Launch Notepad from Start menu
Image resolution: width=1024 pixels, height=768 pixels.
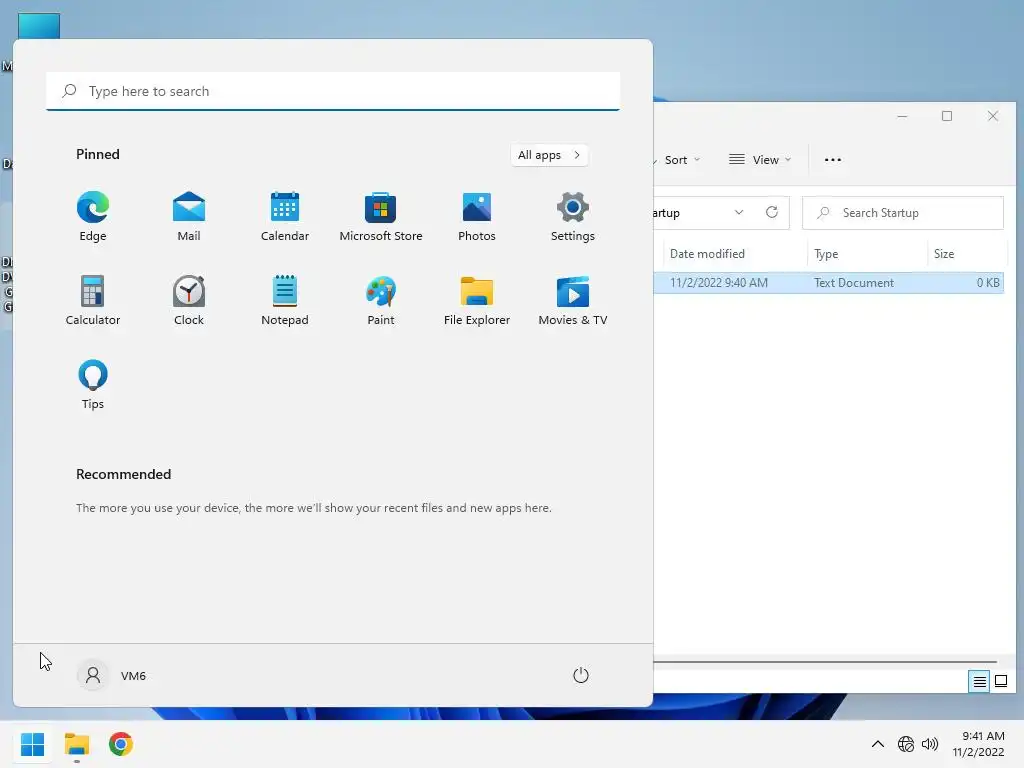285,300
